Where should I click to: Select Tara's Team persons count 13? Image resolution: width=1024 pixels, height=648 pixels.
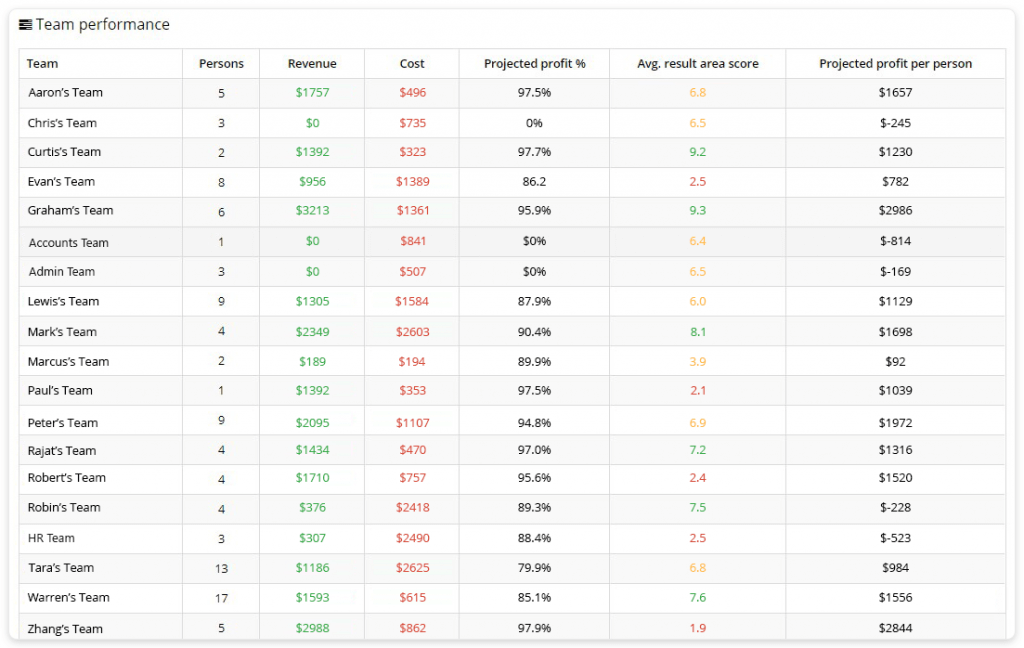(x=221, y=568)
